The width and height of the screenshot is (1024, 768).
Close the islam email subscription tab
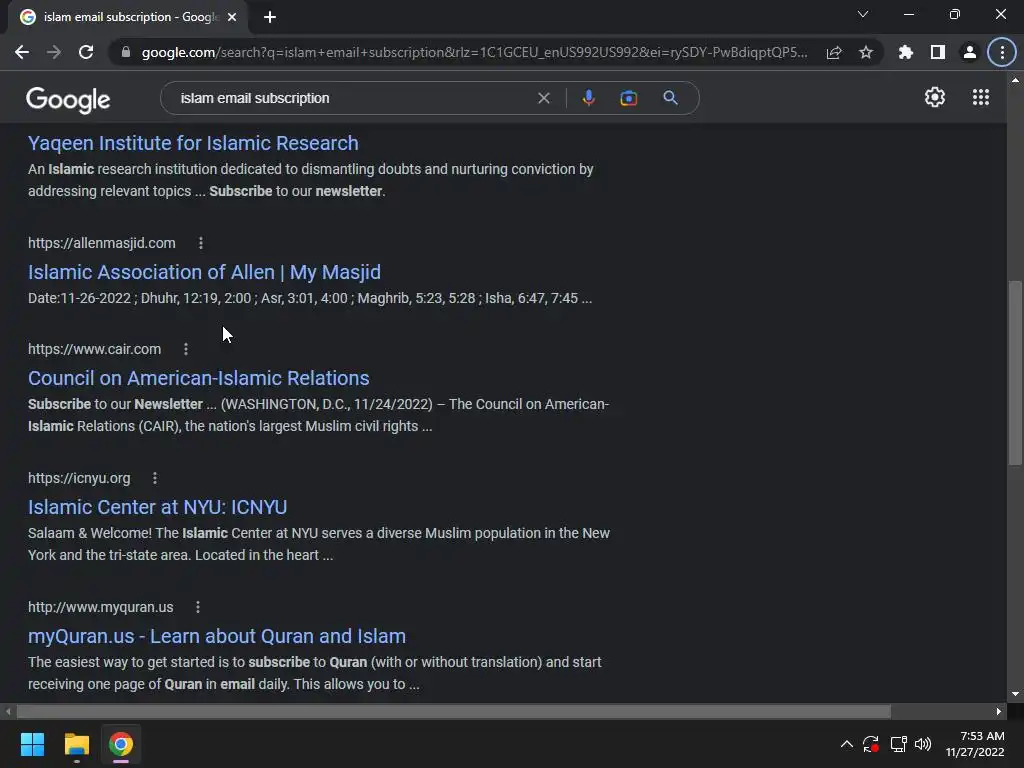tap(232, 17)
